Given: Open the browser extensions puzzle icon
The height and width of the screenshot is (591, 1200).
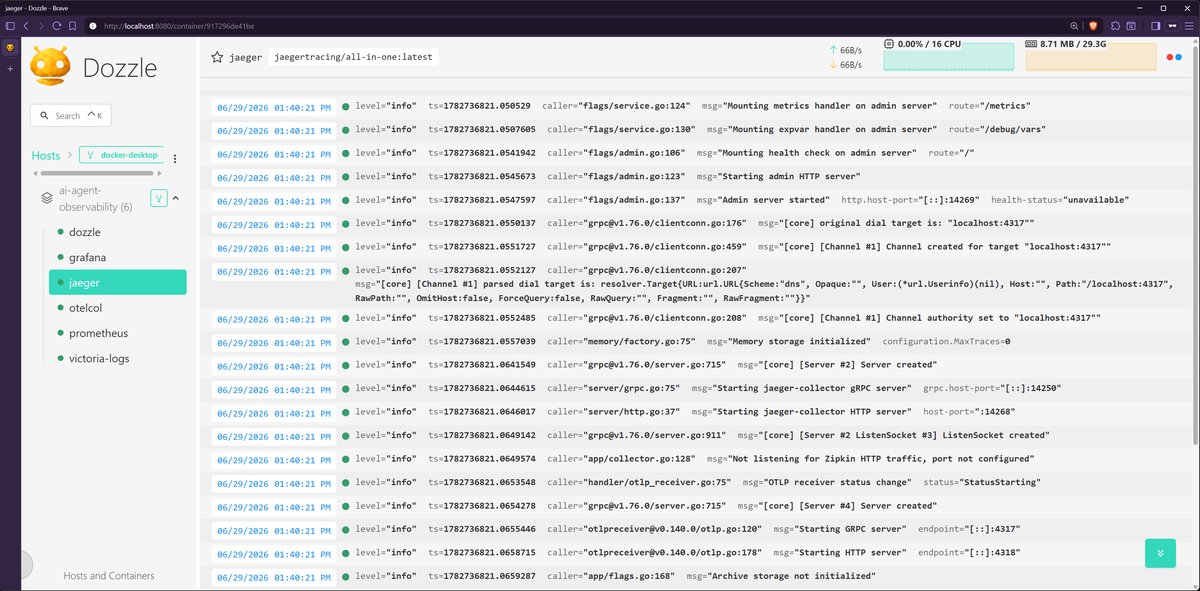Looking at the screenshot, I should 1113,25.
